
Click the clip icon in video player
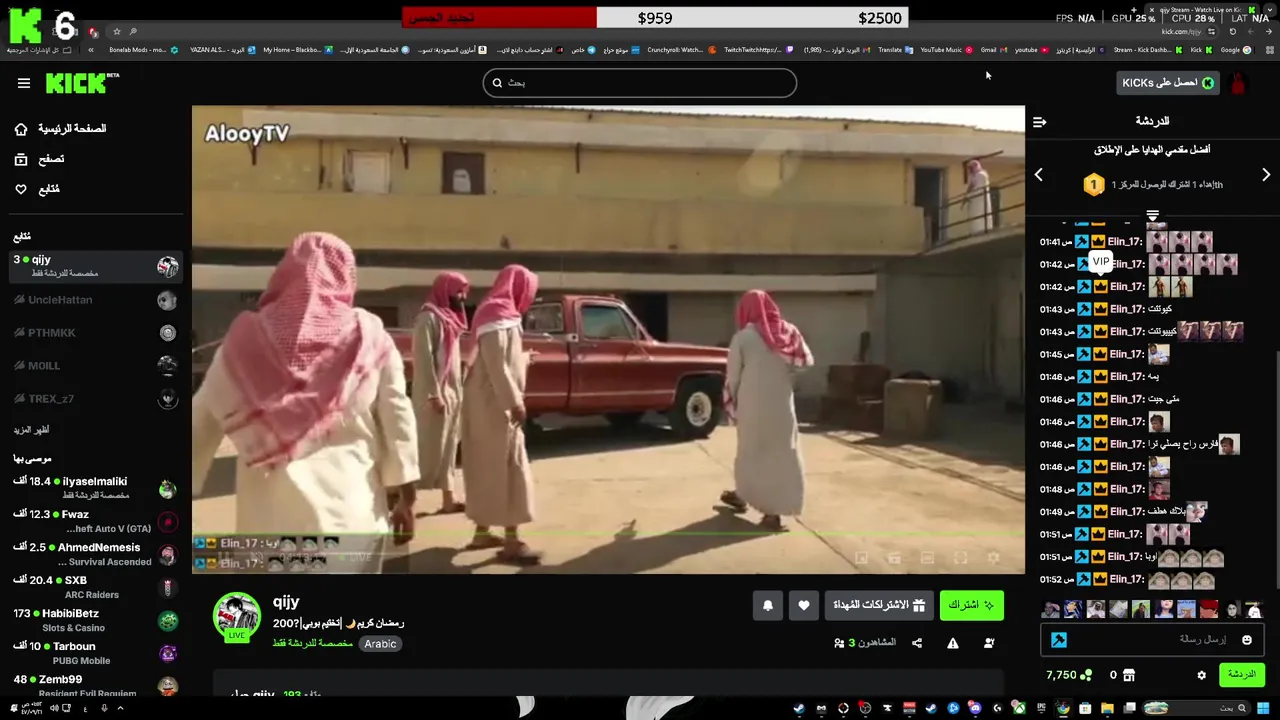[894, 557]
